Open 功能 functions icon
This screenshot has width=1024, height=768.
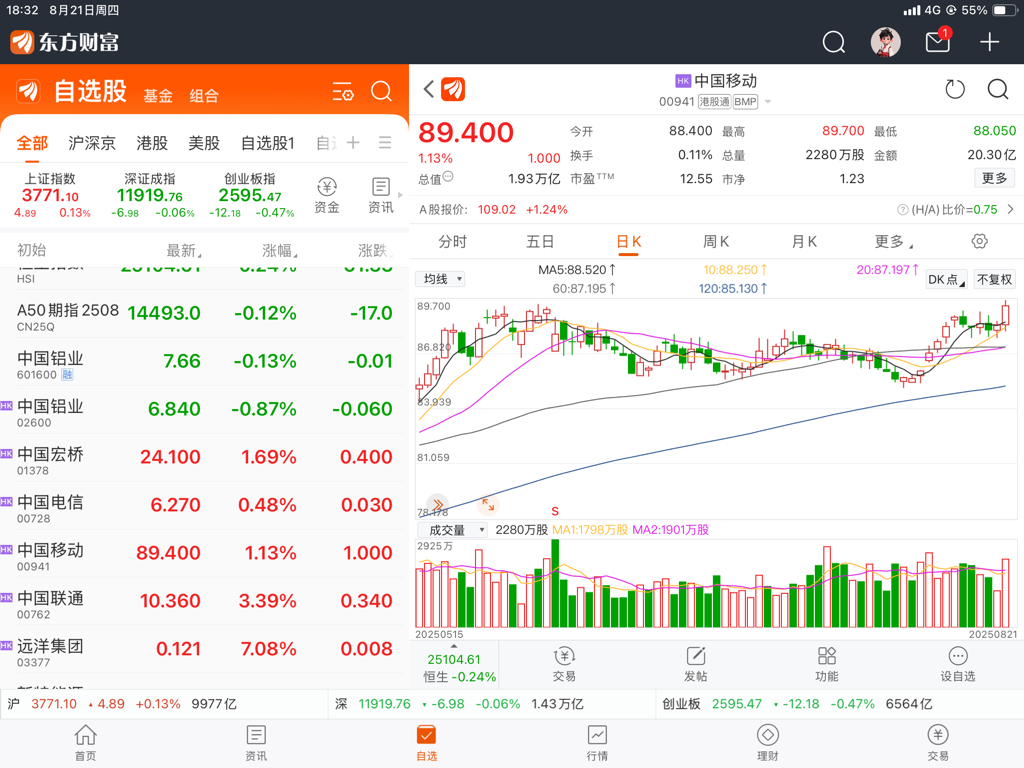[x=827, y=664]
